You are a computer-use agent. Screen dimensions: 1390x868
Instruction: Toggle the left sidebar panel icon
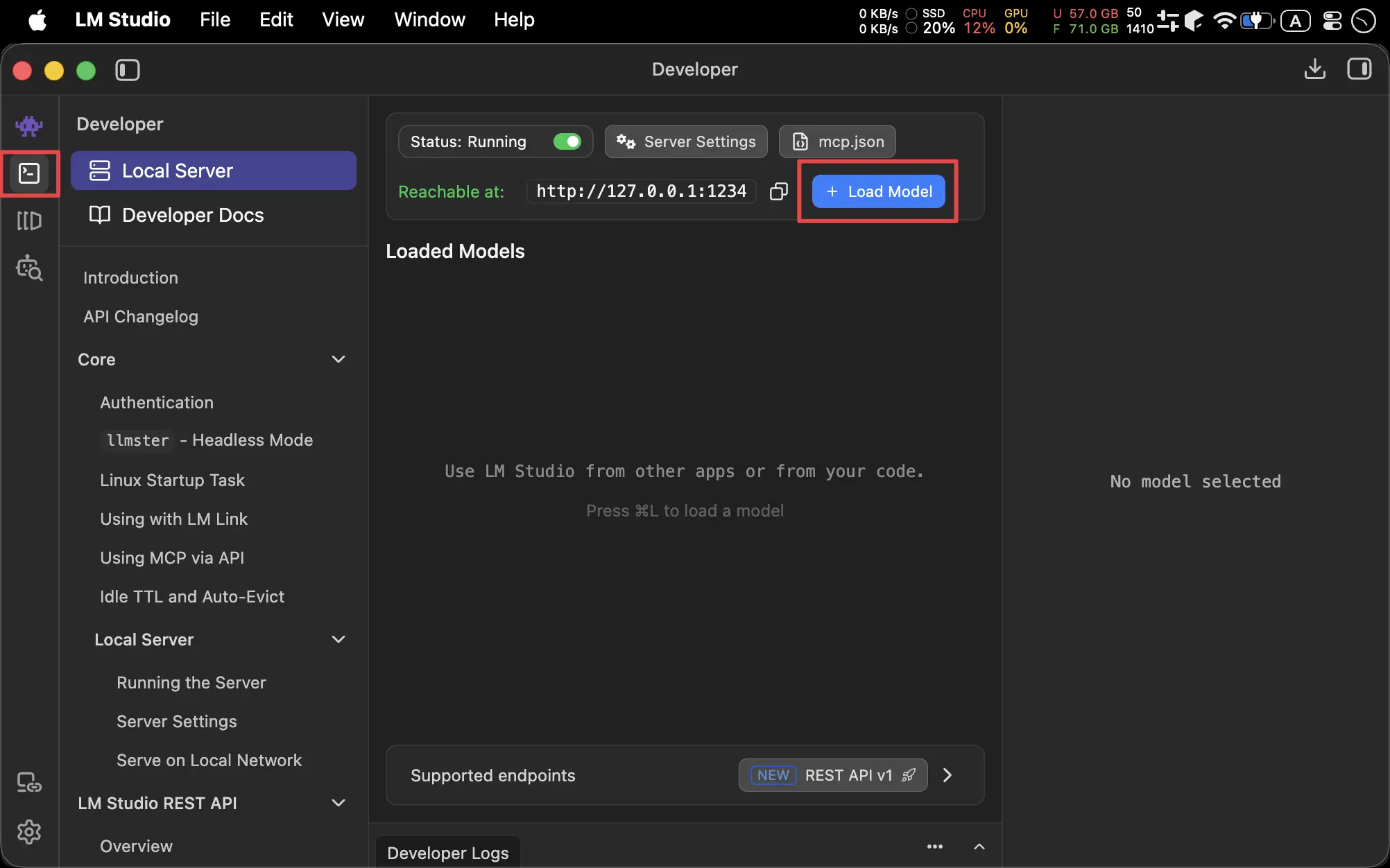[x=128, y=70]
